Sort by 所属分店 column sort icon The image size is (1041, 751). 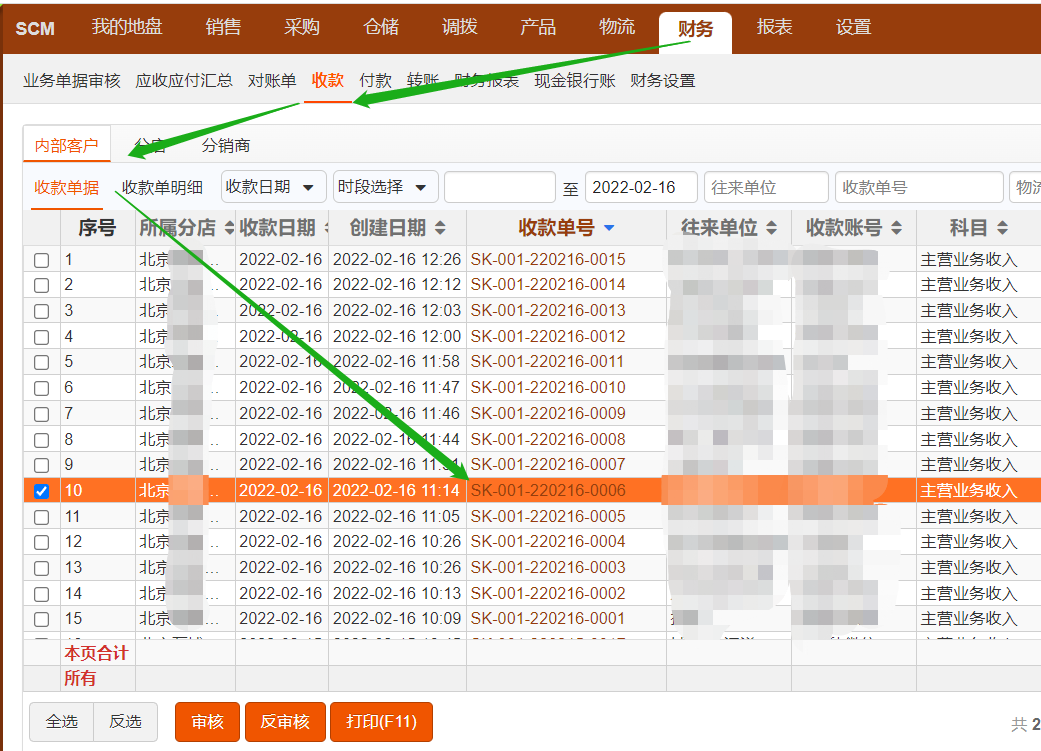[x=229, y=228]
